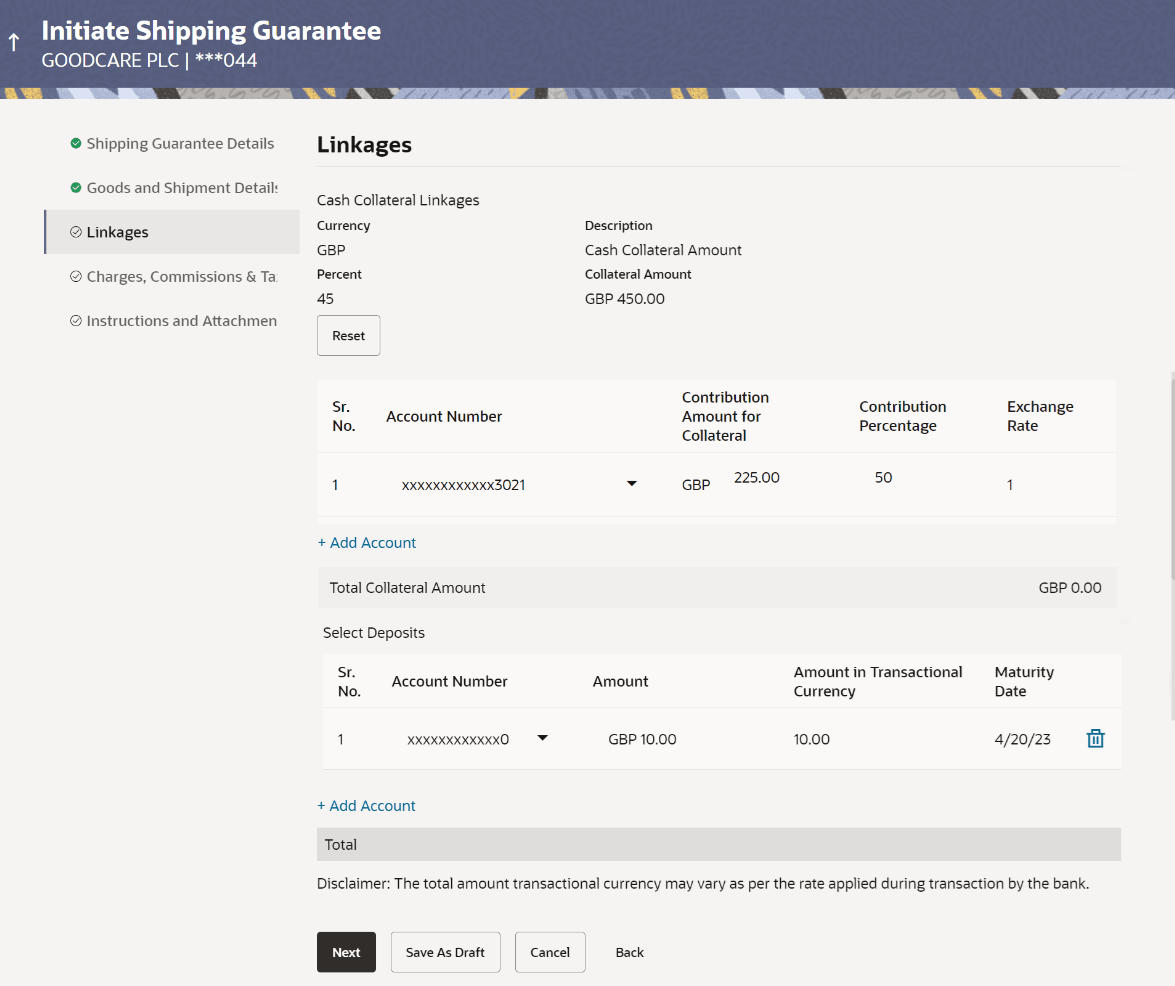Image resolution: width=1175 pixels, height=986 pixels.
Task: Click green check icon beside Shipping Guarantee Details
Action: pos(76,143)
